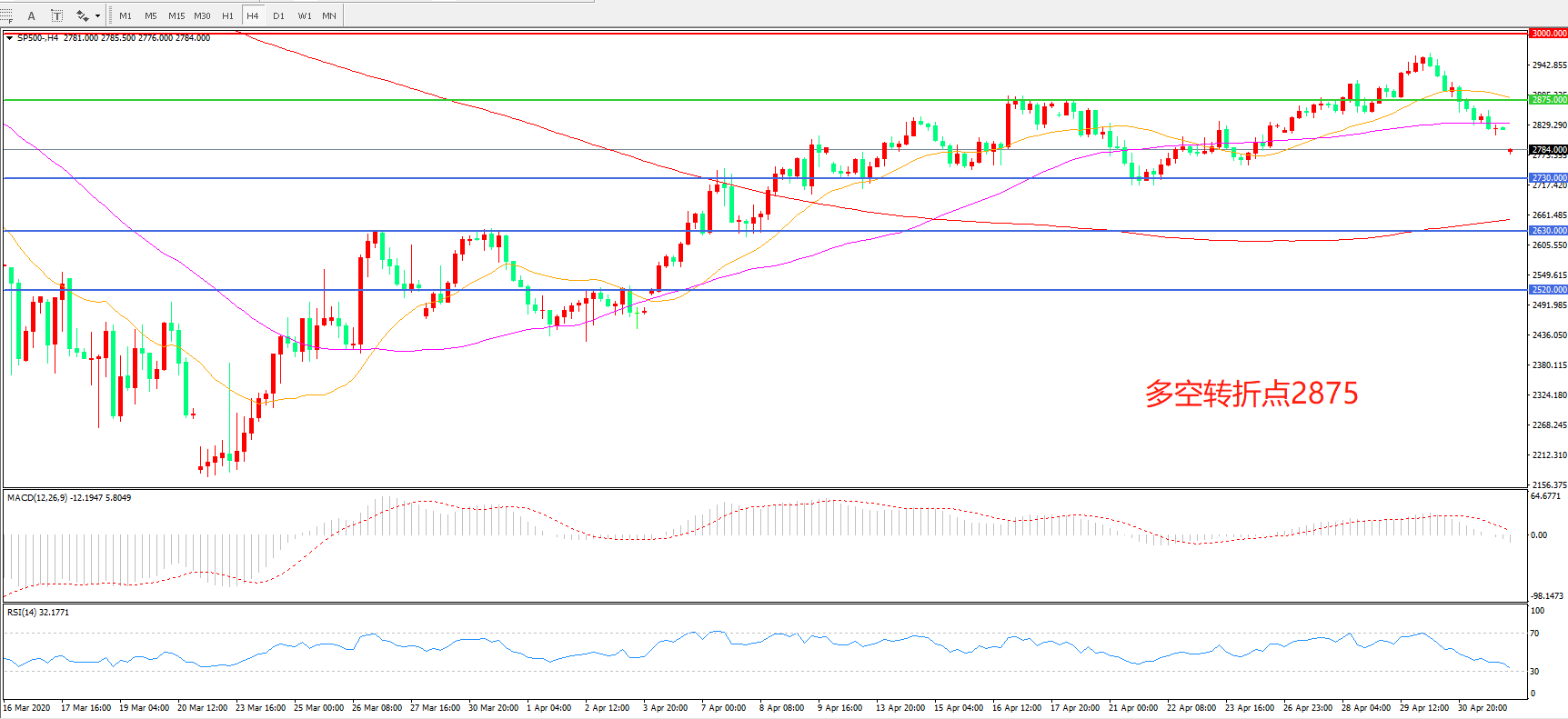This screenshot has height=719, width=1568.
Task: Select the Arrows drawing tool icon
Action: [82, 15]
